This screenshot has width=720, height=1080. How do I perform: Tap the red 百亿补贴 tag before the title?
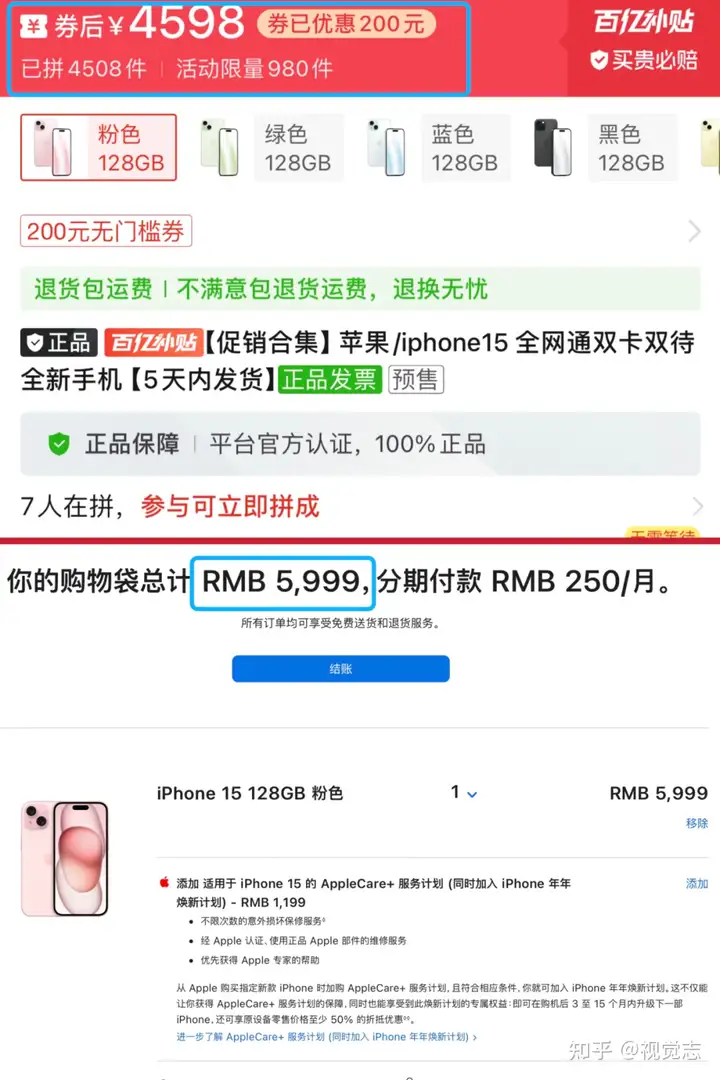[x=154, y=342]
